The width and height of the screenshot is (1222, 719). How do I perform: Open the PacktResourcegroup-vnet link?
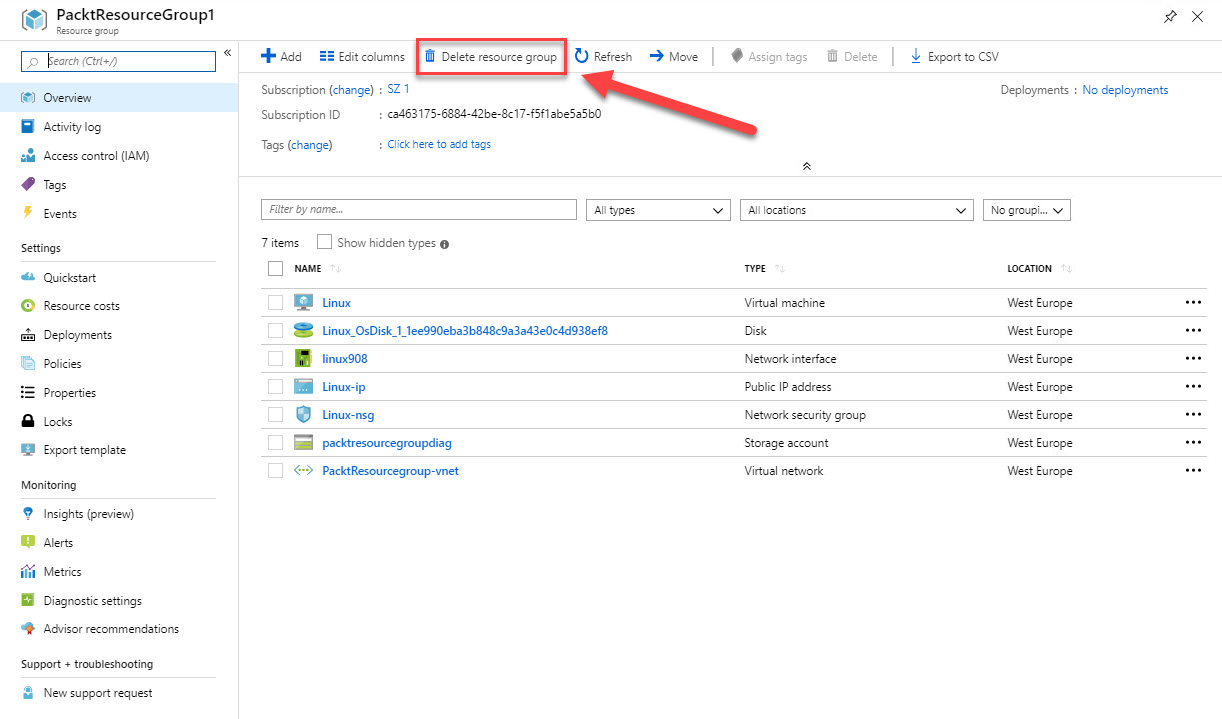390,470
